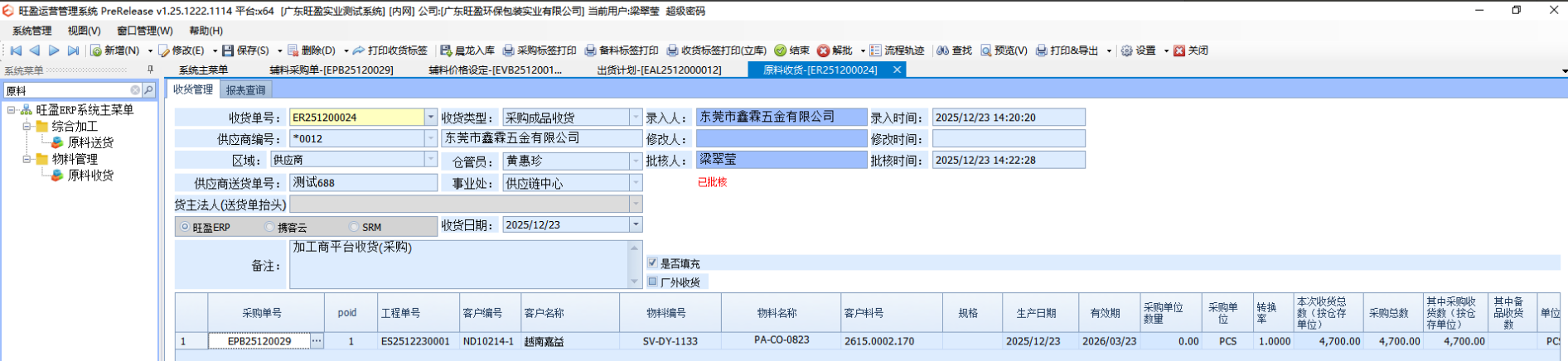This screenshot has height=361, width=1568.
Task: Collapse the 综合加工 tree folder
Action: 27,127
